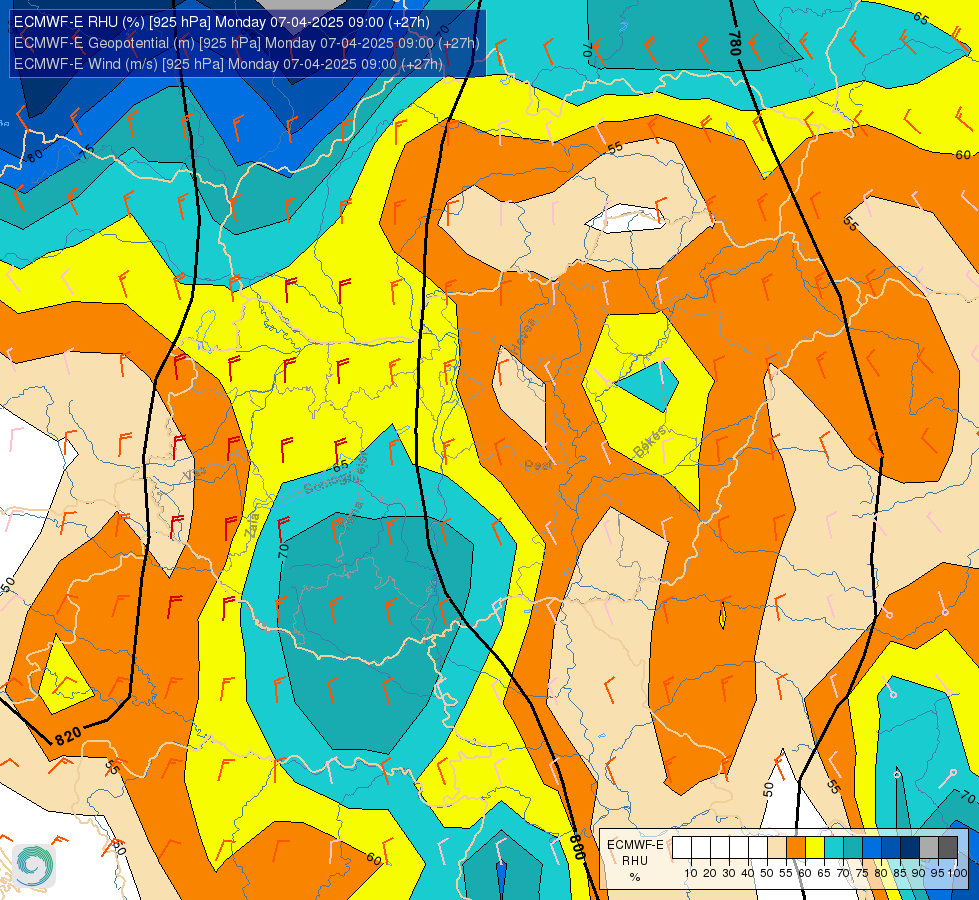Viewport: 979px width, 900px height.
Task: Click the legend value label 100
Action: point(957,873)
